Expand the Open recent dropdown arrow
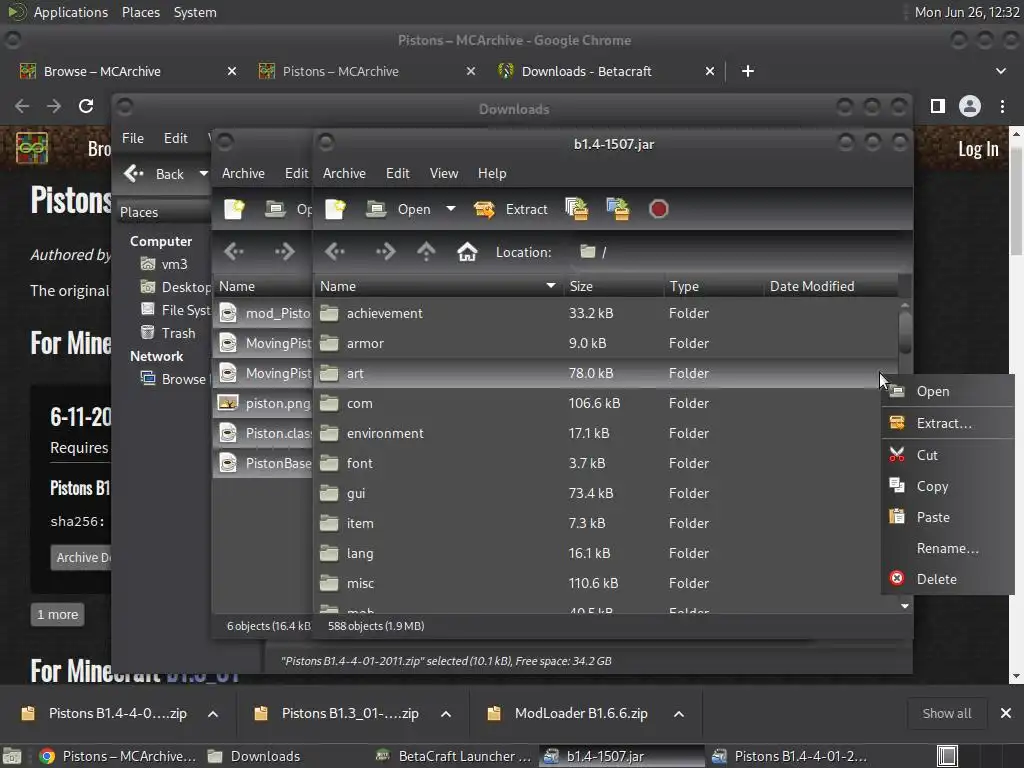The image size is (1024, 768). (451, 209)
